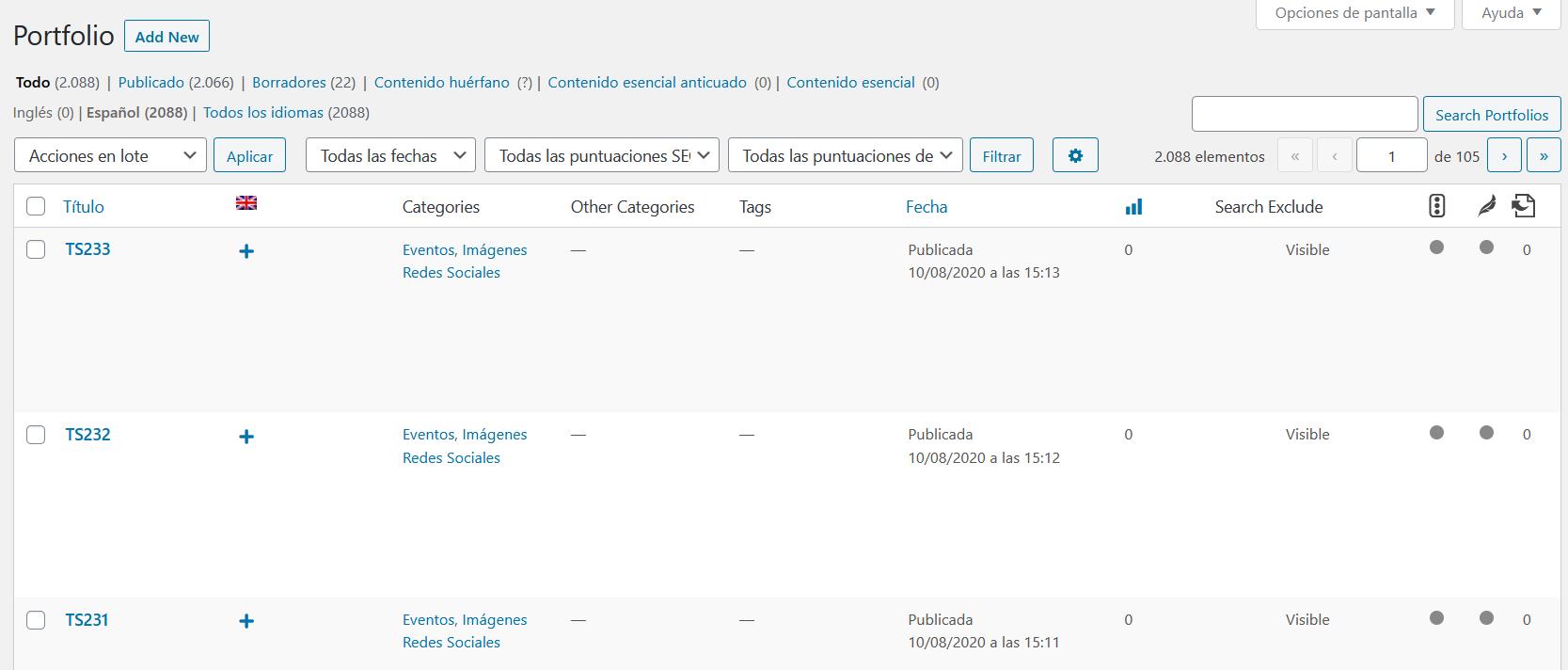Focus the Search Portfolios text field
This screenshot has width=1568, height=670.
[1304, 115]
